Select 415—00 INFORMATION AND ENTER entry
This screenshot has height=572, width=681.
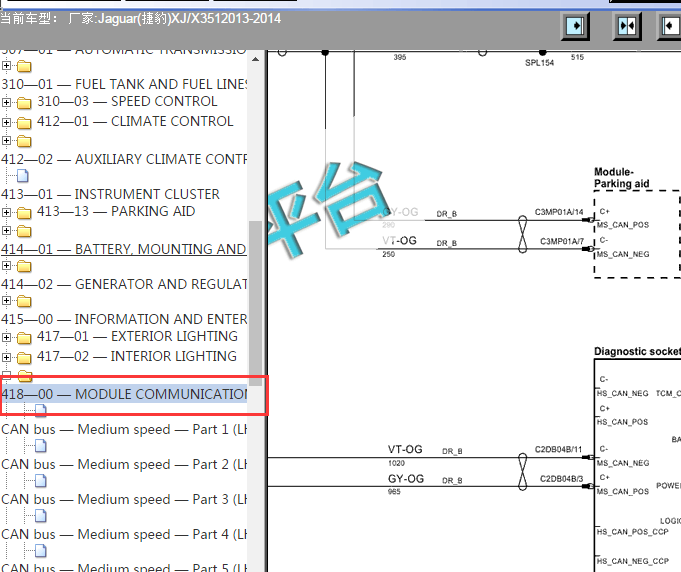point(124,319)
